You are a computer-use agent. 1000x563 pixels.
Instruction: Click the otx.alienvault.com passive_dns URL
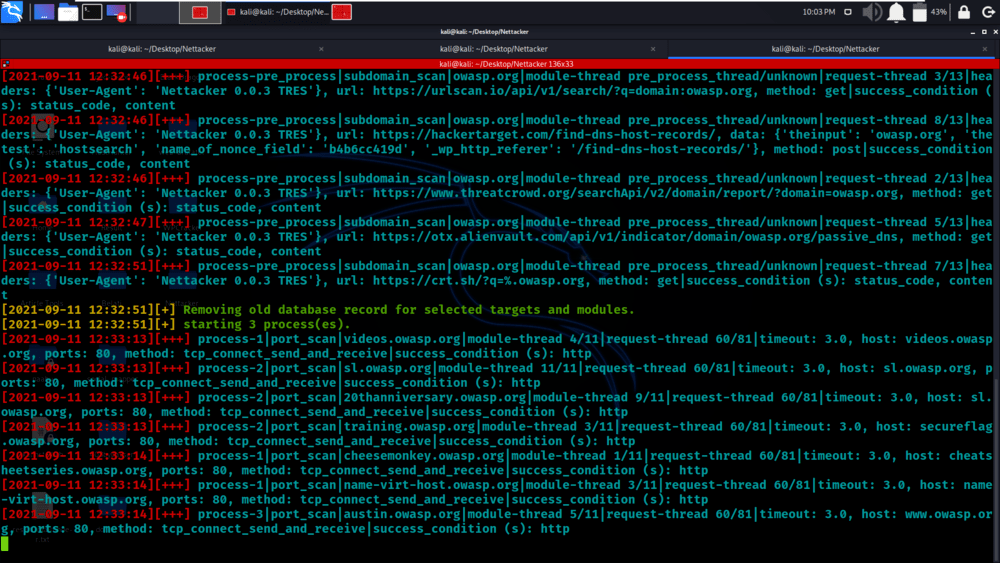[x=635, y=237]
